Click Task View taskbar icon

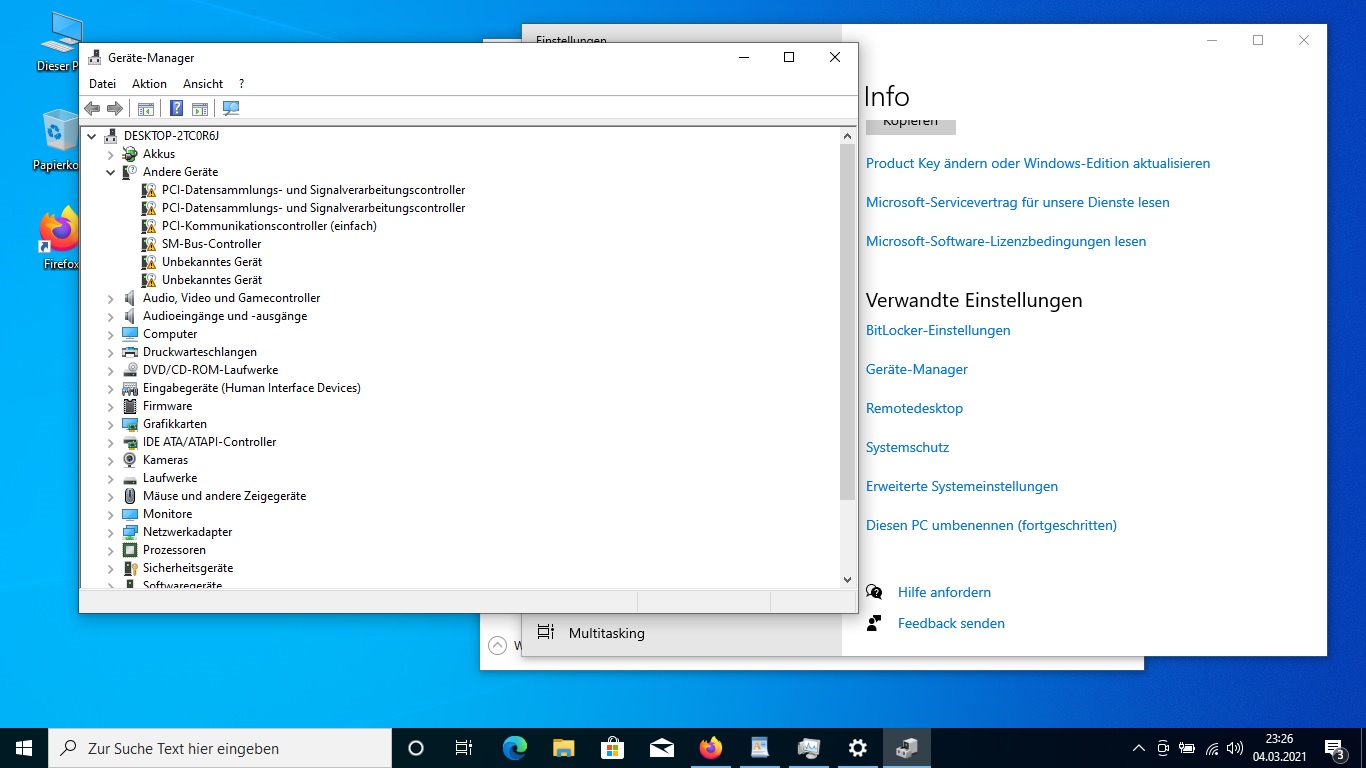pyautogui.click(x=464, y=748)
